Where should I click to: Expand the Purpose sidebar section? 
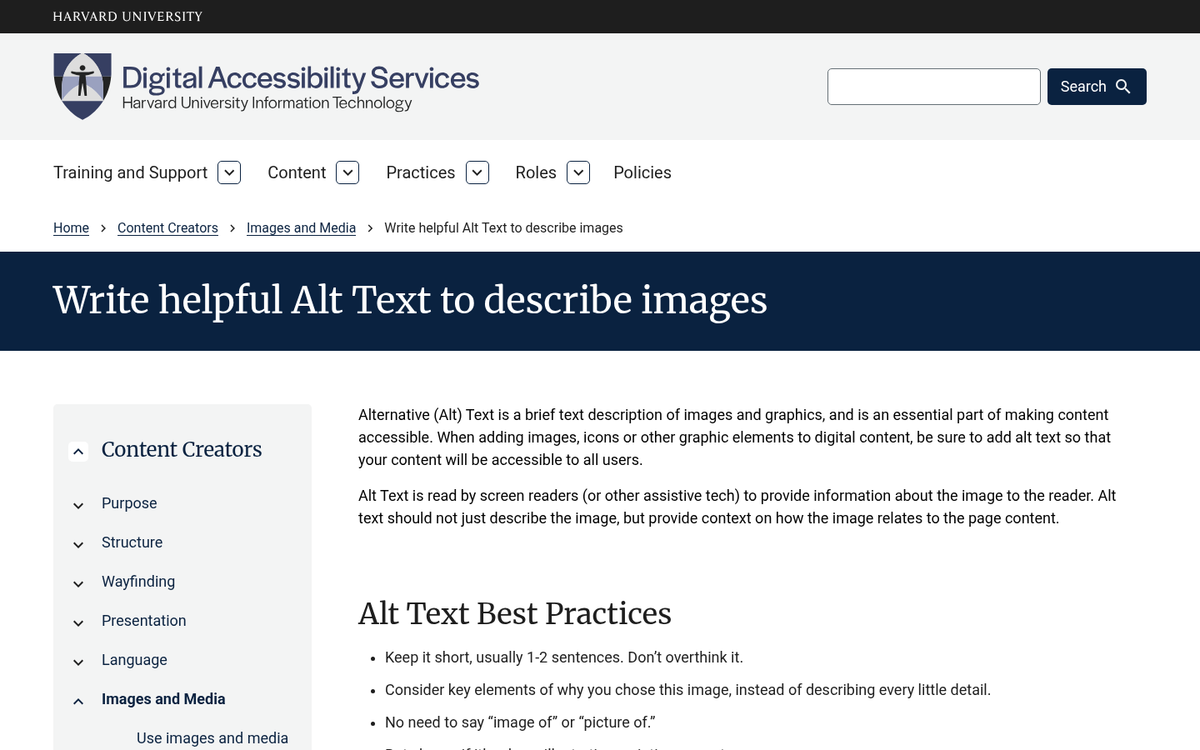tap(78, 505)
